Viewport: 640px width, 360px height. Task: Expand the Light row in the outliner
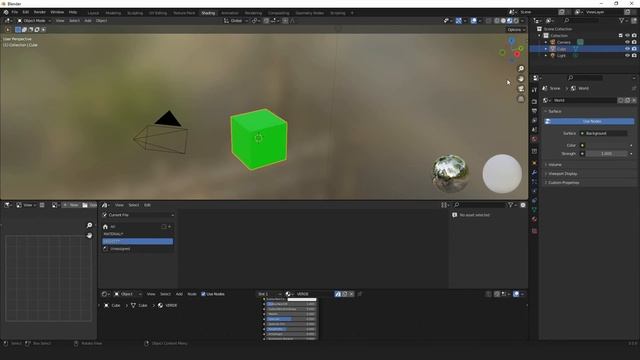(x=546, y=56)
